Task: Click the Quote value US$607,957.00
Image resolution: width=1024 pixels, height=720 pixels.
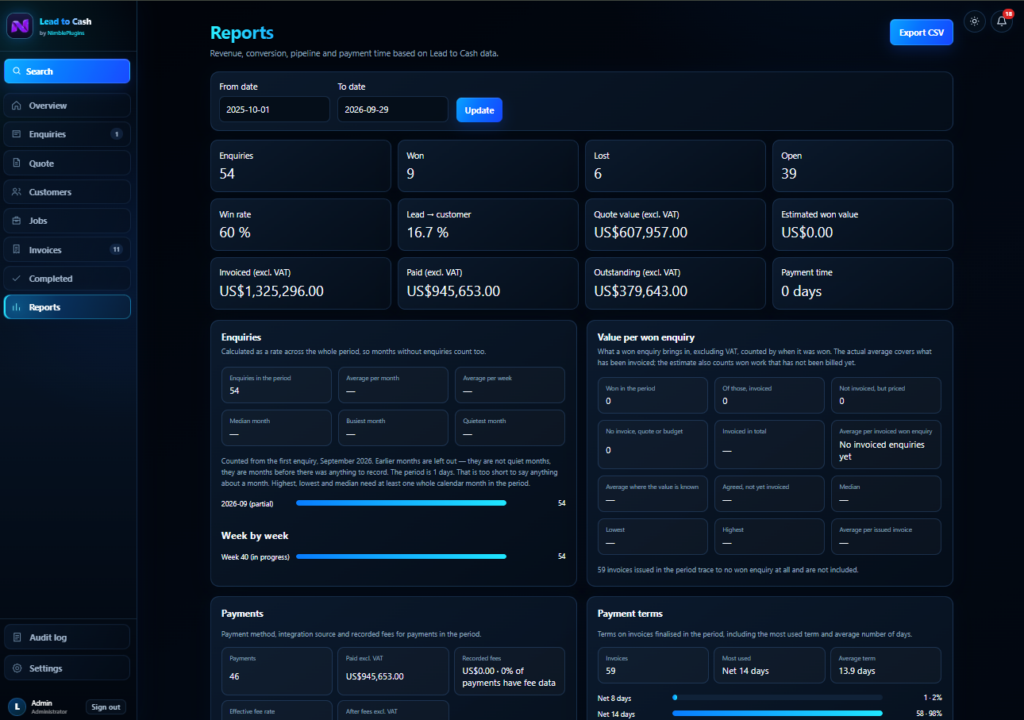Action: [x=640, y=233]
